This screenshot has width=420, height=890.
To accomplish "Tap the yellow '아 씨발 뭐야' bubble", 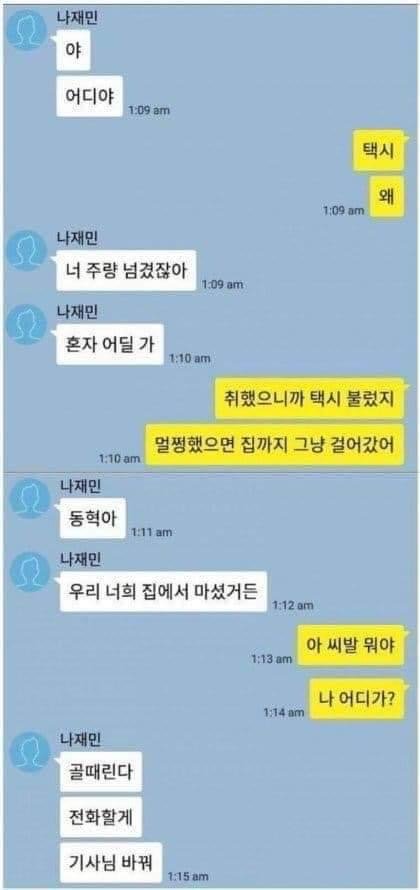I will [350, 645].
